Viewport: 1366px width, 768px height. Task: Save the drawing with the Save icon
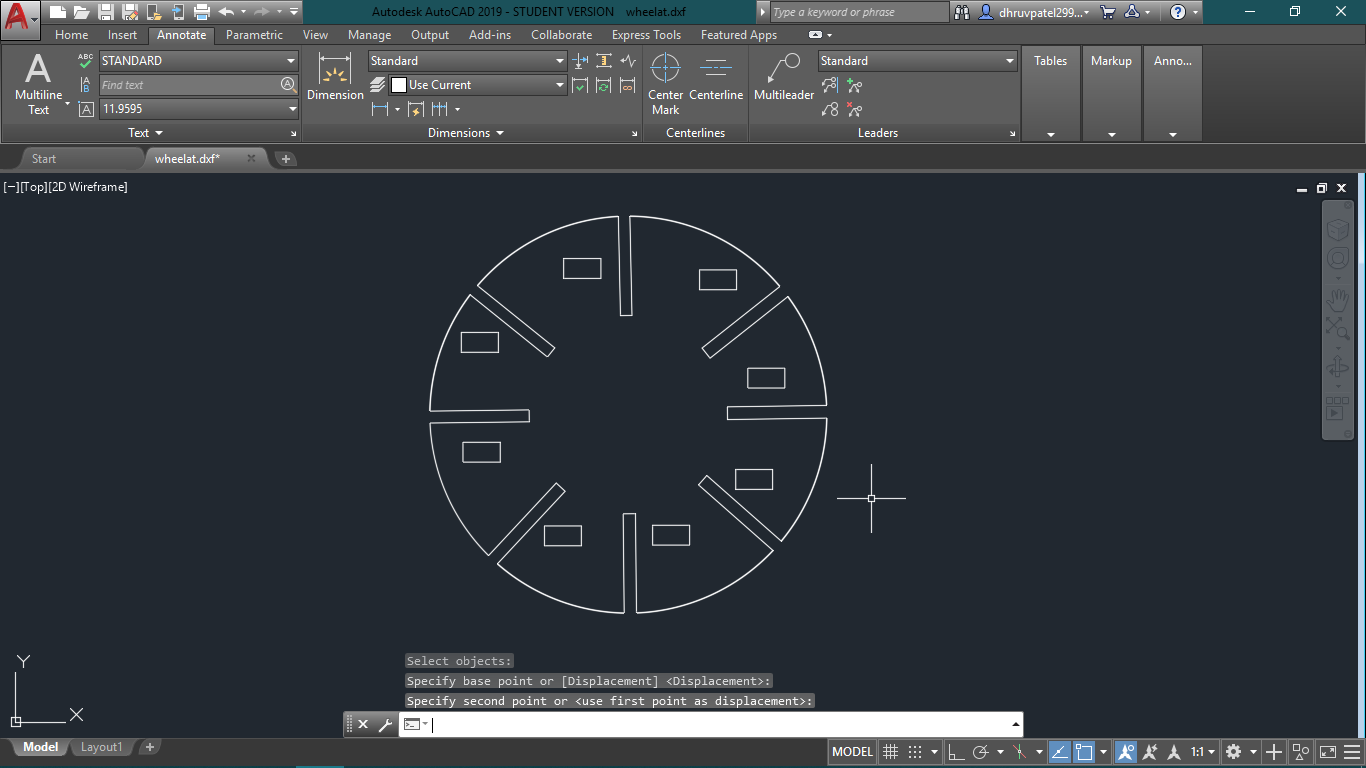106,12
